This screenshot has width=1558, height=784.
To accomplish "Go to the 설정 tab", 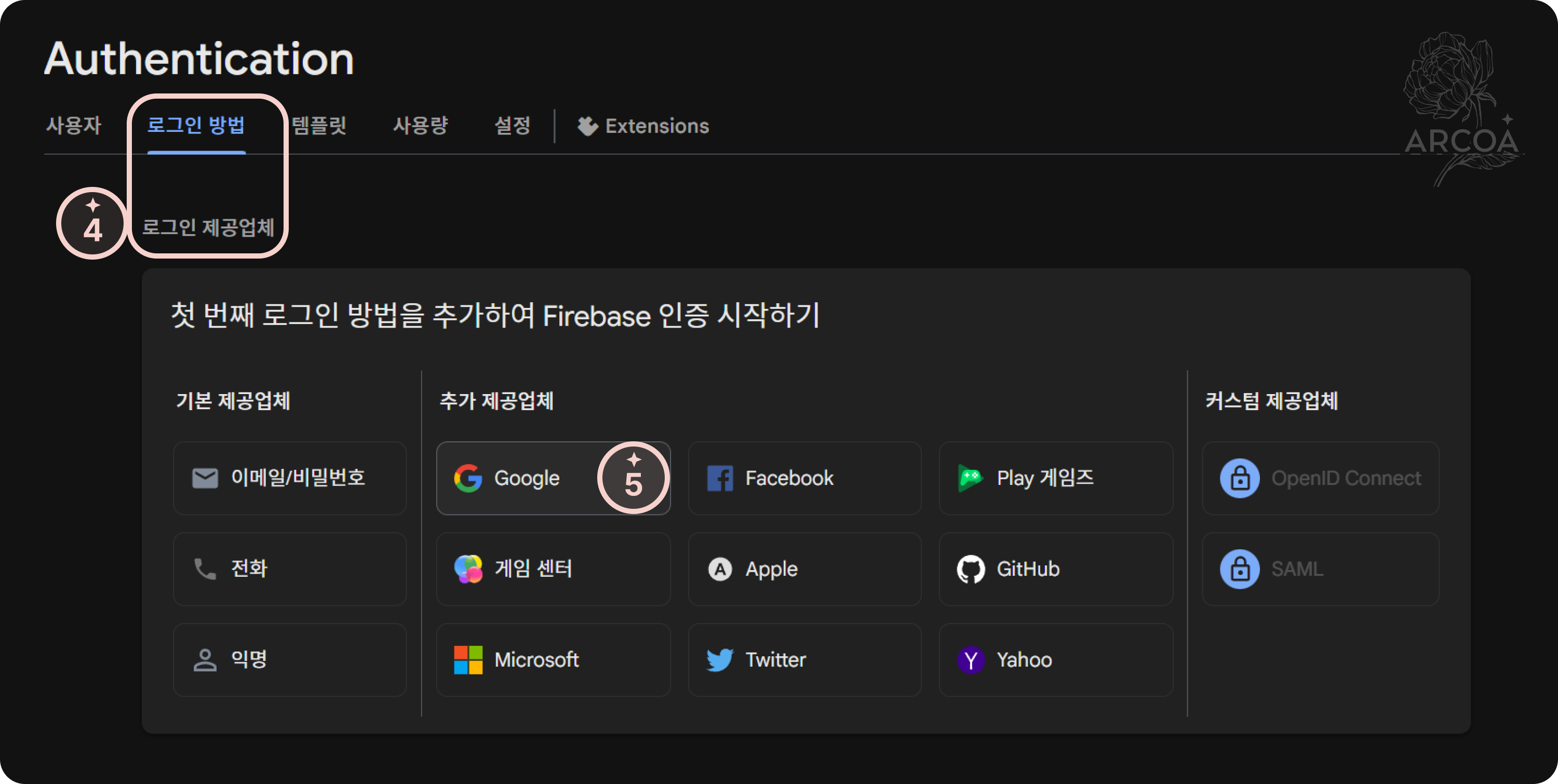I will pyautogui.click(x=512, y=126).
